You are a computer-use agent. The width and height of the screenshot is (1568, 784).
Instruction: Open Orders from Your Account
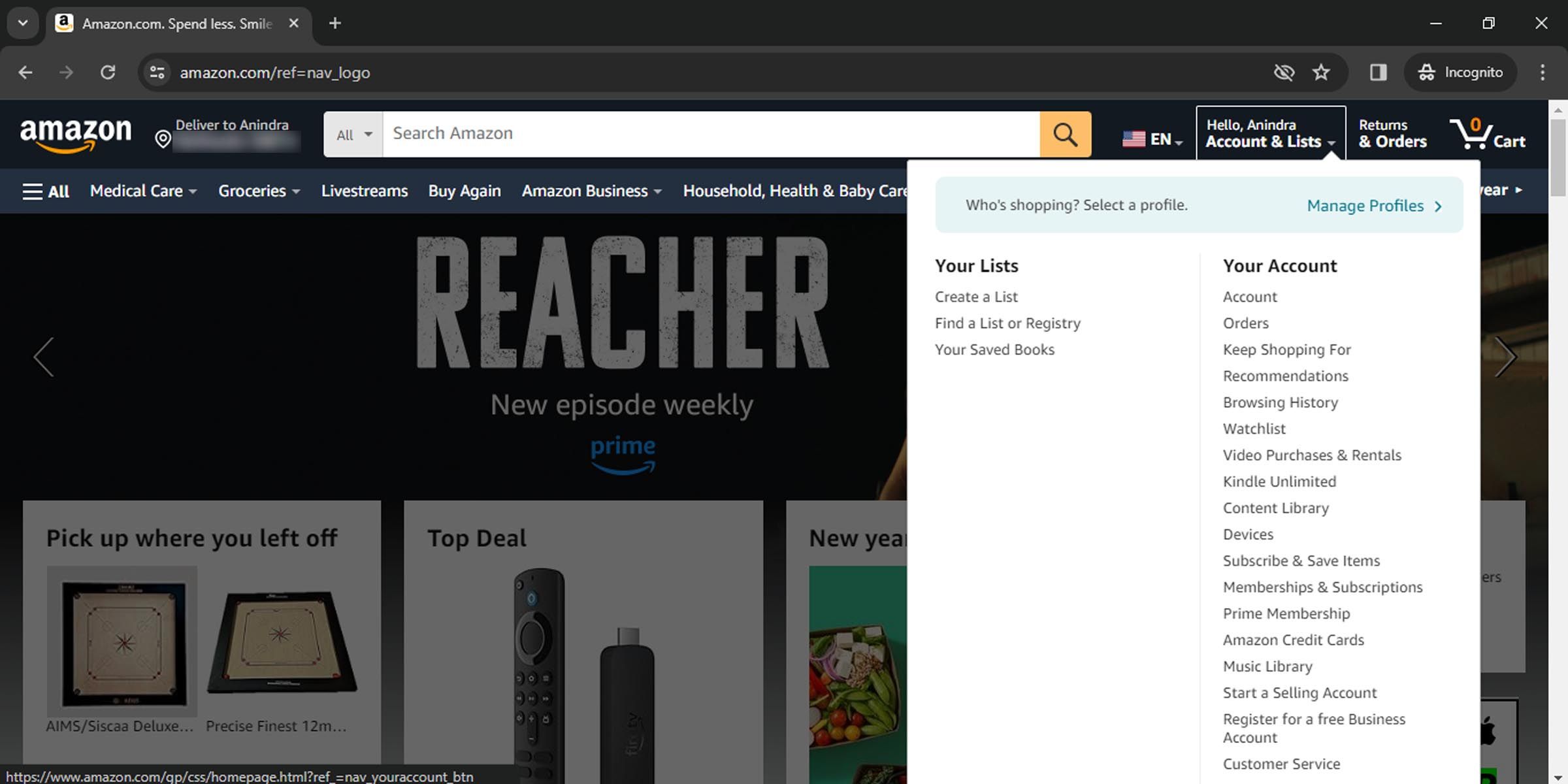[1245, 323]
